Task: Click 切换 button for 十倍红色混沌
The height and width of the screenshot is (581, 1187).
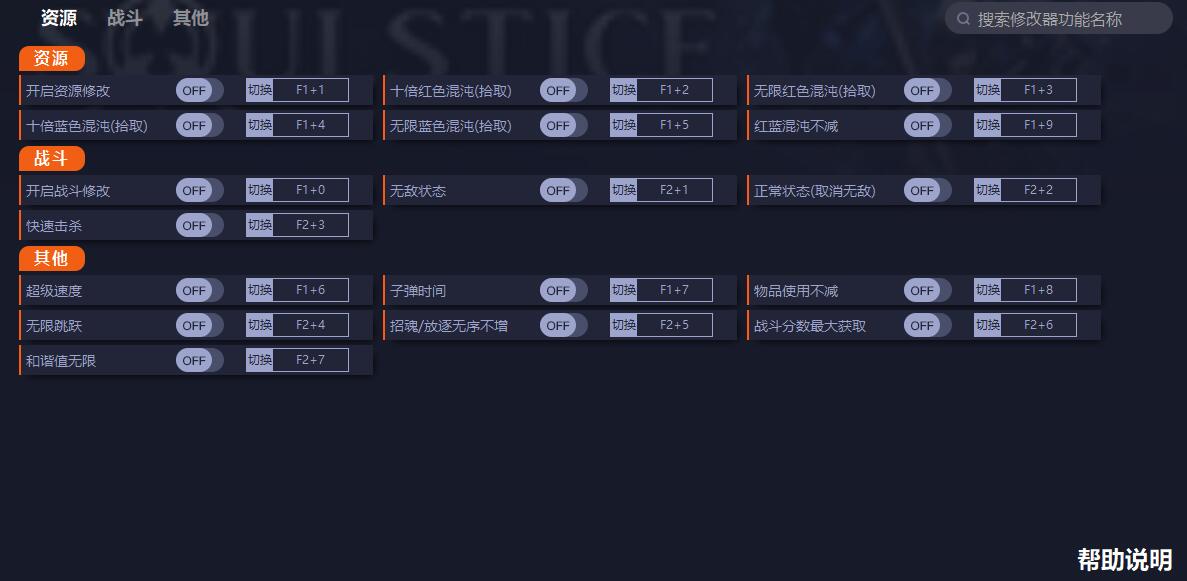Action: click(624, 90)
